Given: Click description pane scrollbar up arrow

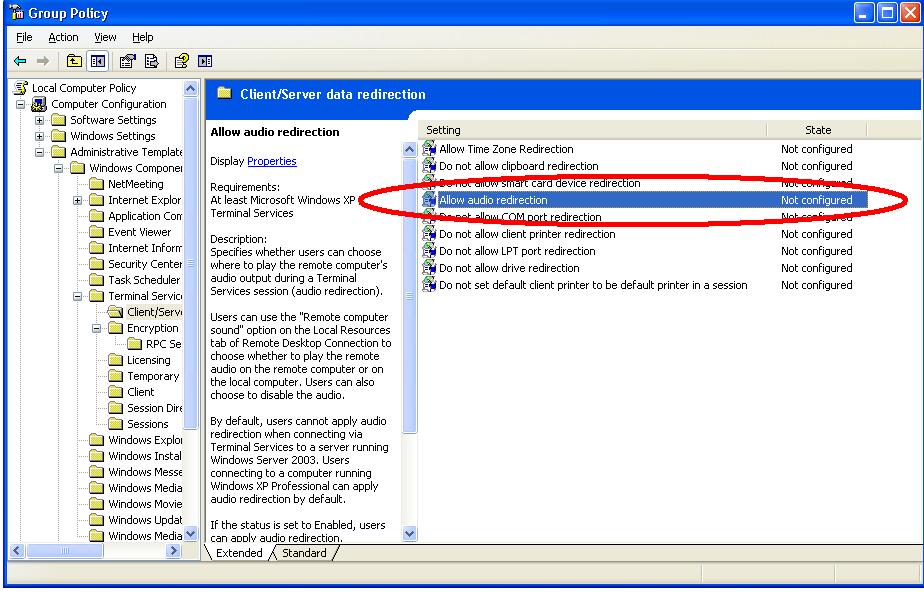Looking at the screenshot, I should click(x=410, y=150).
